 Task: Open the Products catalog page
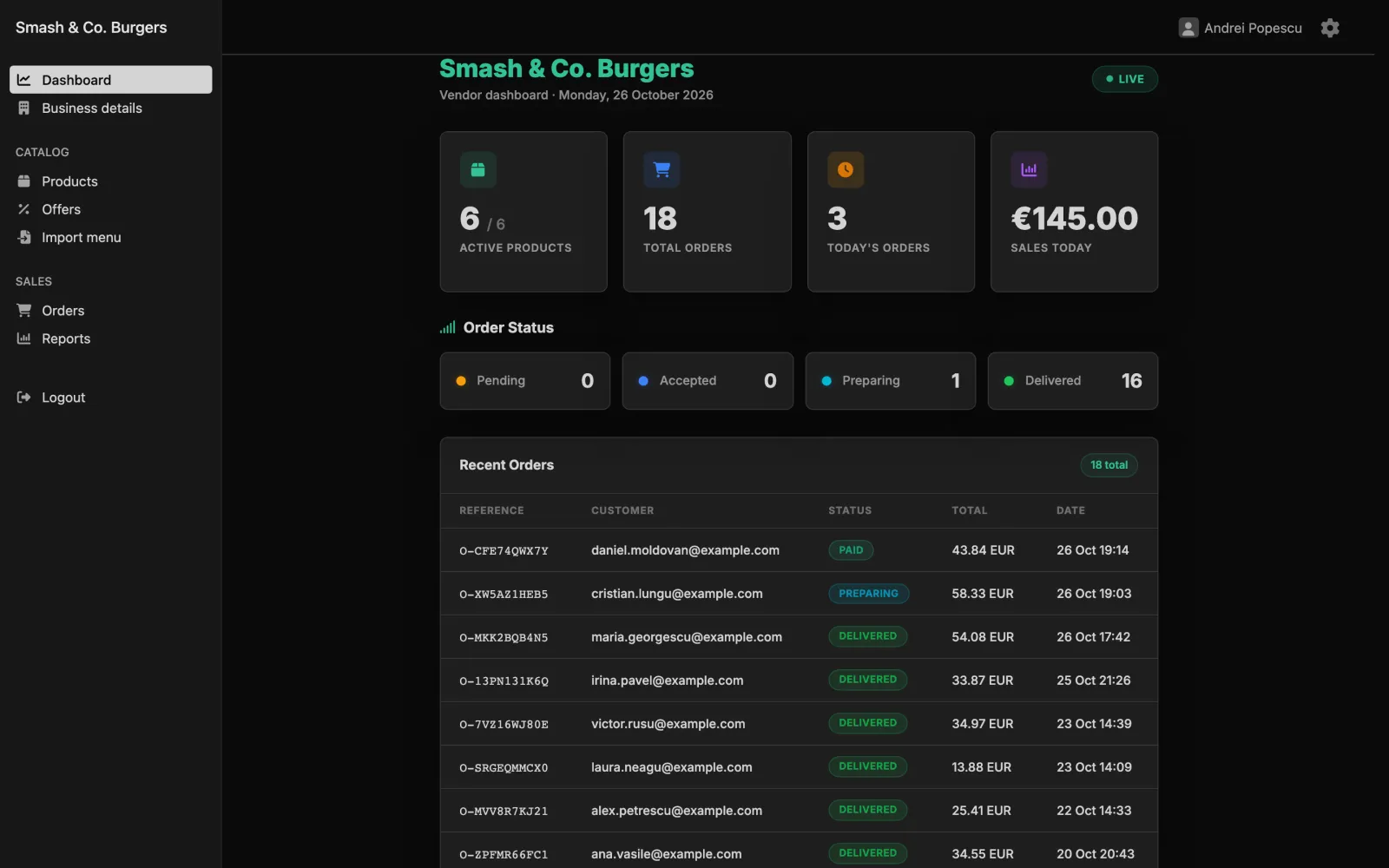tap(111, 181)
